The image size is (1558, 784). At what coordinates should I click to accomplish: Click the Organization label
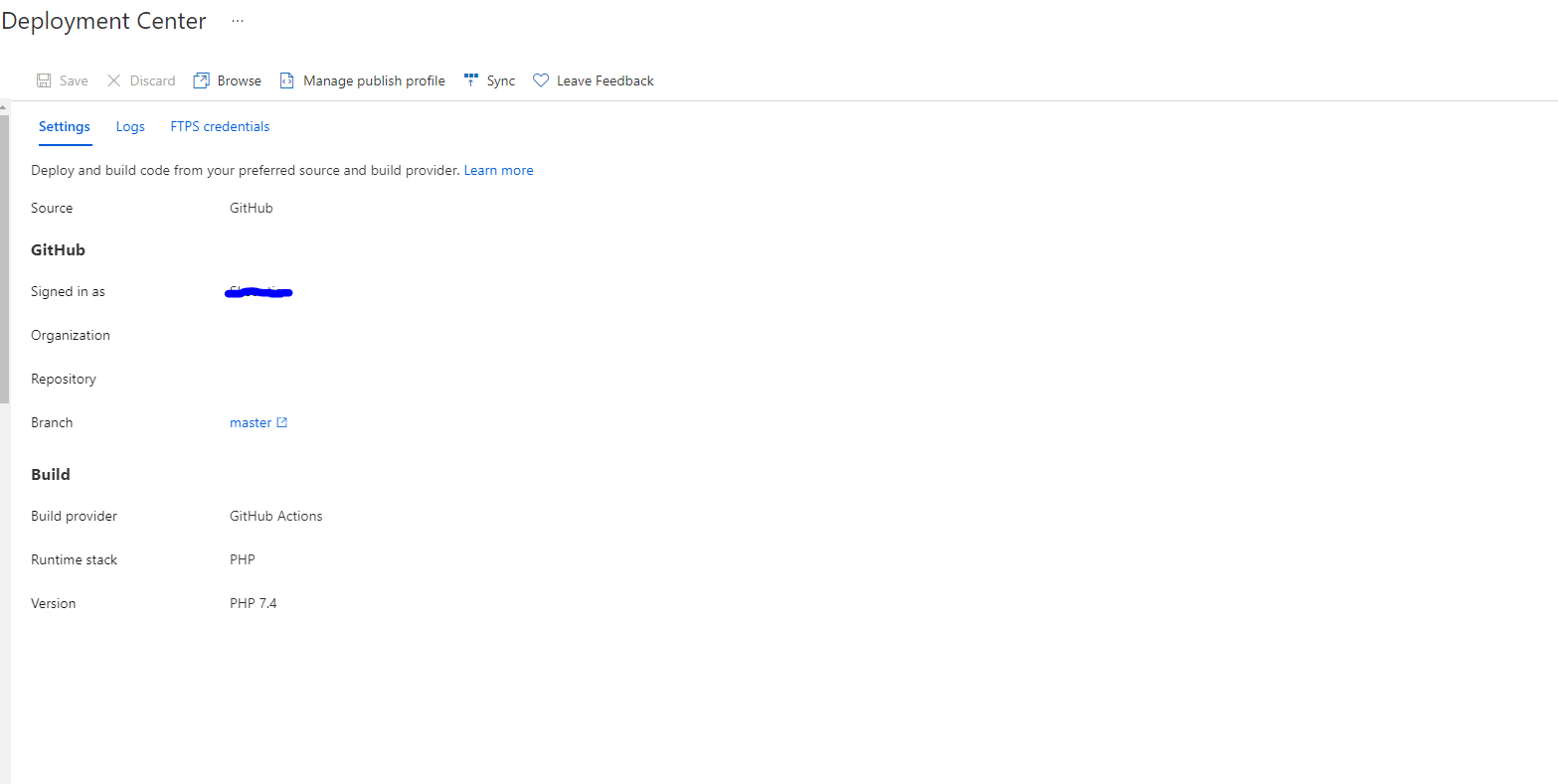coord(71,335)
